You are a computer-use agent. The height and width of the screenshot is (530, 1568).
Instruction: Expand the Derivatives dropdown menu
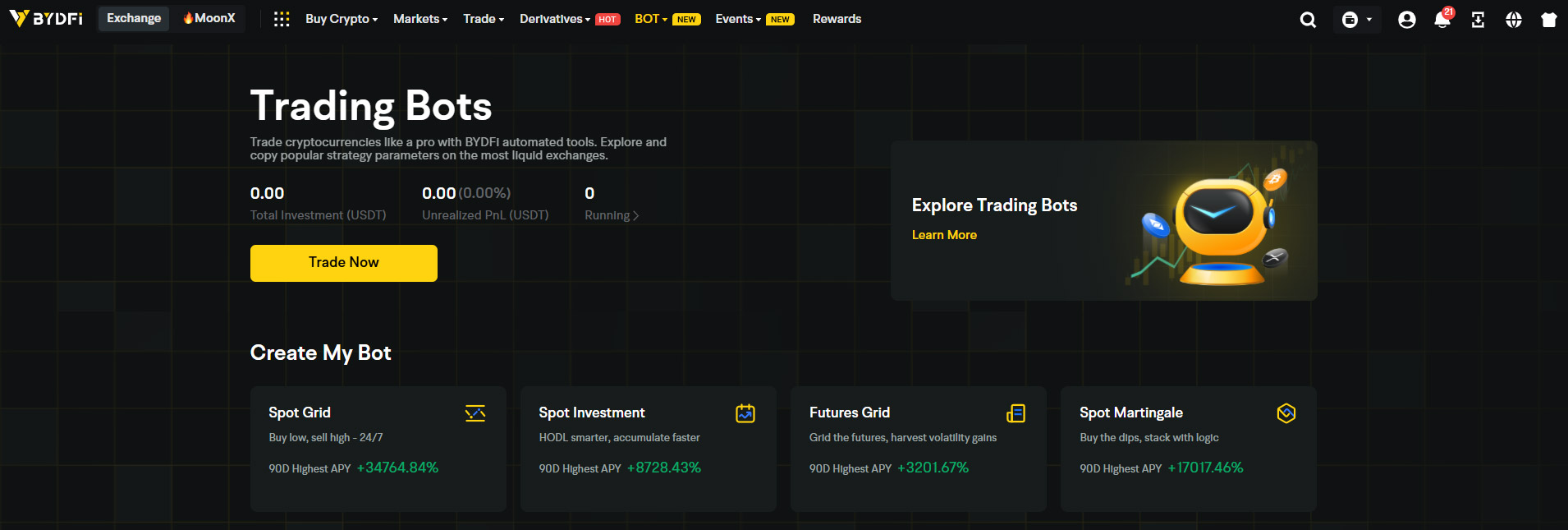click(554, 19)
